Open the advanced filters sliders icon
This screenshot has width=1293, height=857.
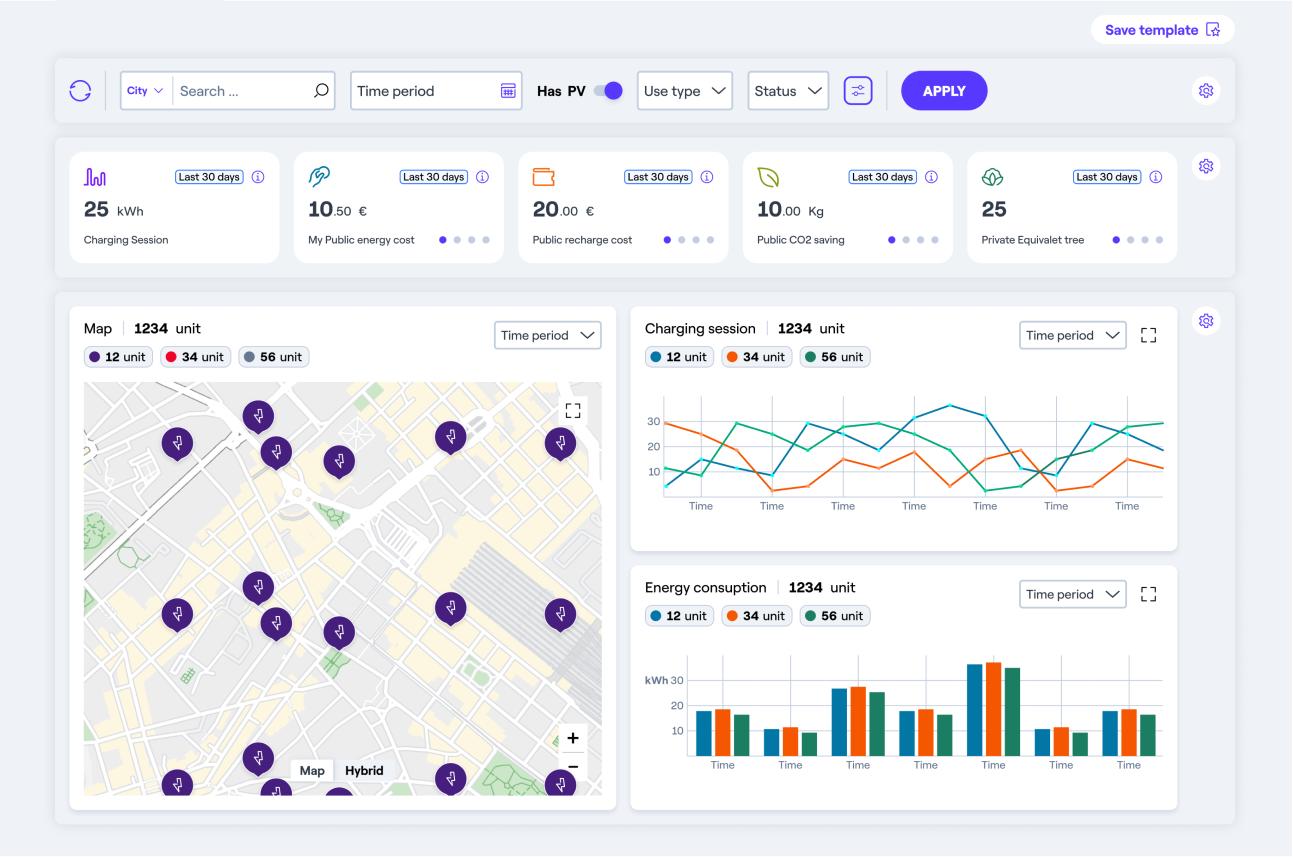(x=858, y=91)
